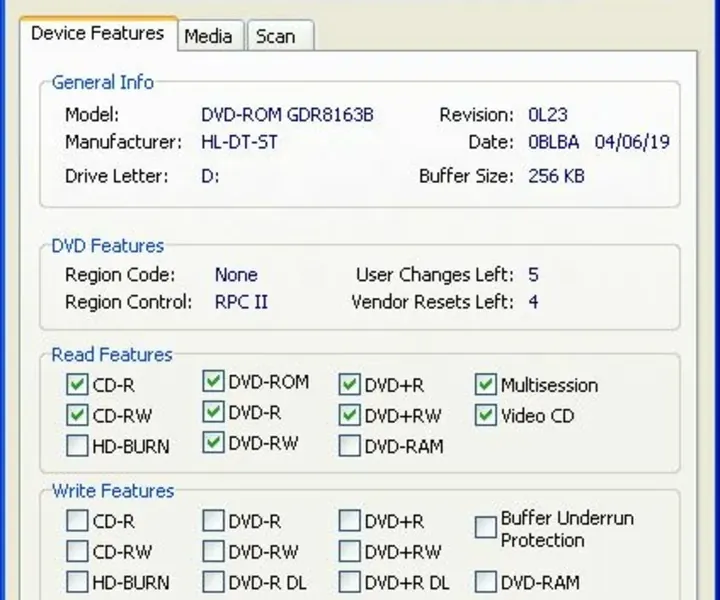The width and height of the screenshot is (720, 600).
Task: Switch to the Media tab
Action: point(208,36)
